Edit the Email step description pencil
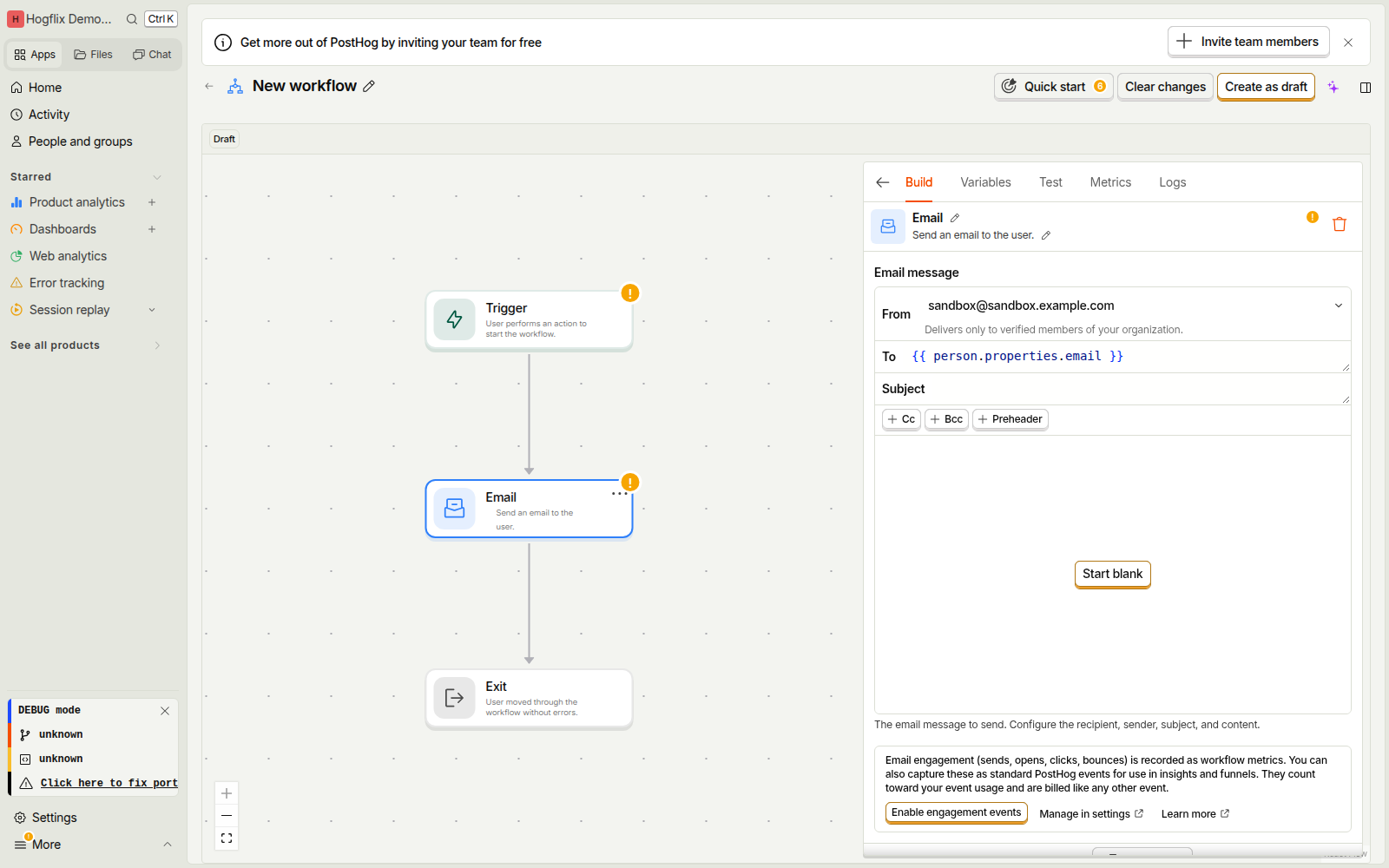 click(x=1046, y=235)
